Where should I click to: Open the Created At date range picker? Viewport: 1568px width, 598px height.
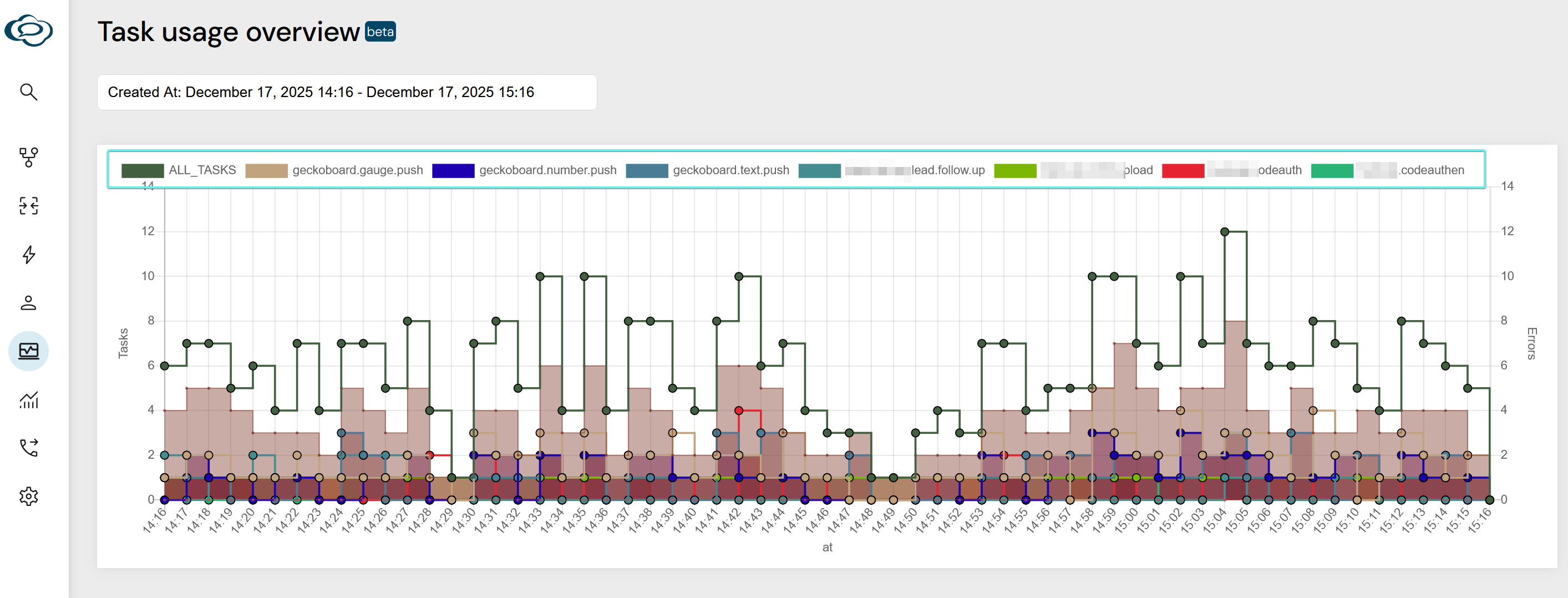tap(346, 93)
